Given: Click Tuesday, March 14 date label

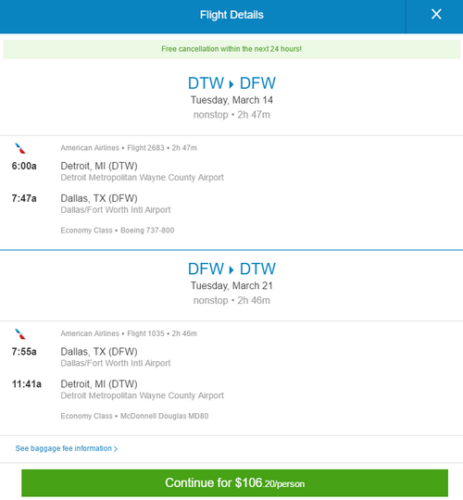Looking at the screenshot, I should click(232, 100).
